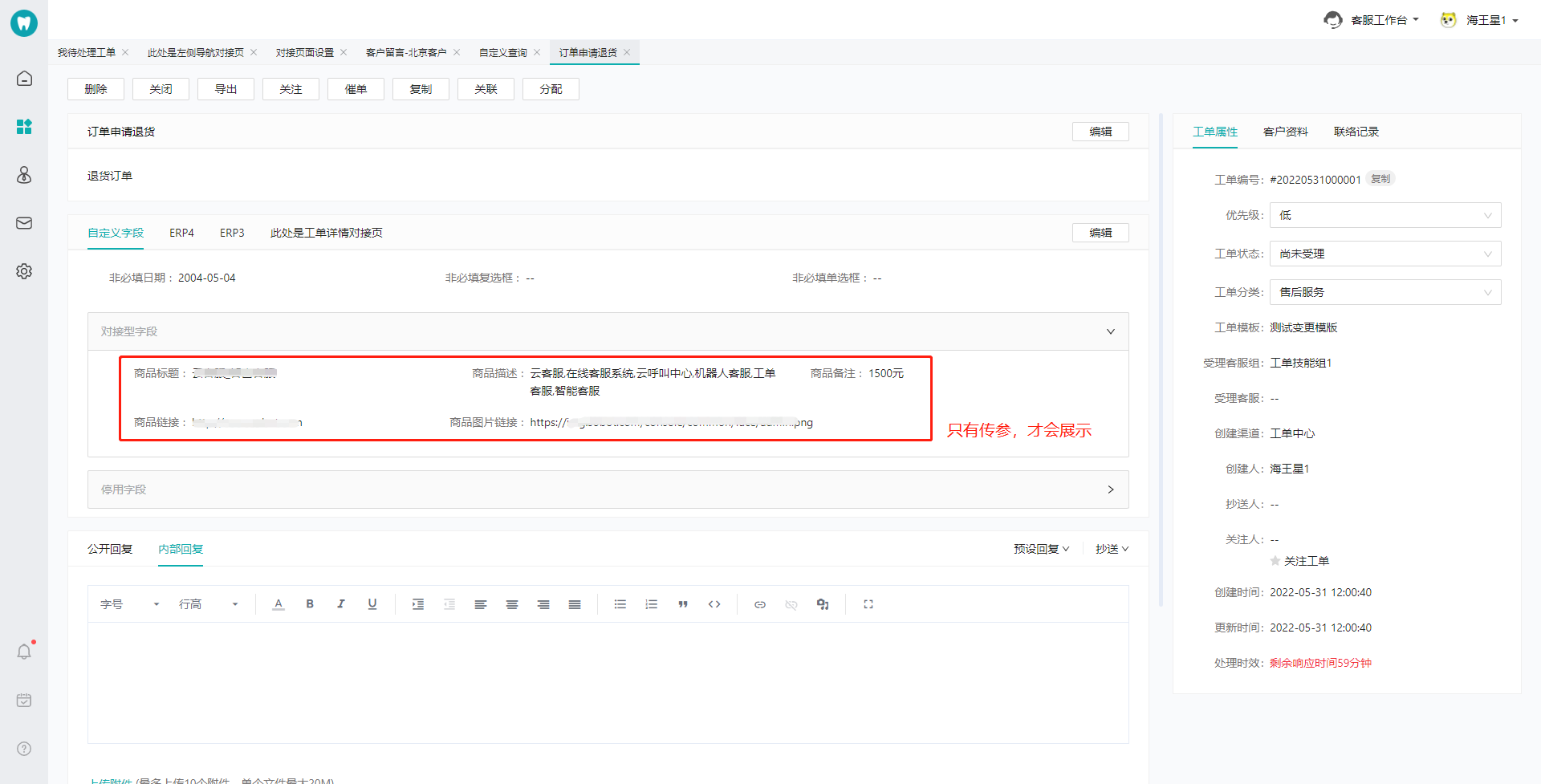Justify text in reply editor
The image size is (1541, 784).
(575, 604)
